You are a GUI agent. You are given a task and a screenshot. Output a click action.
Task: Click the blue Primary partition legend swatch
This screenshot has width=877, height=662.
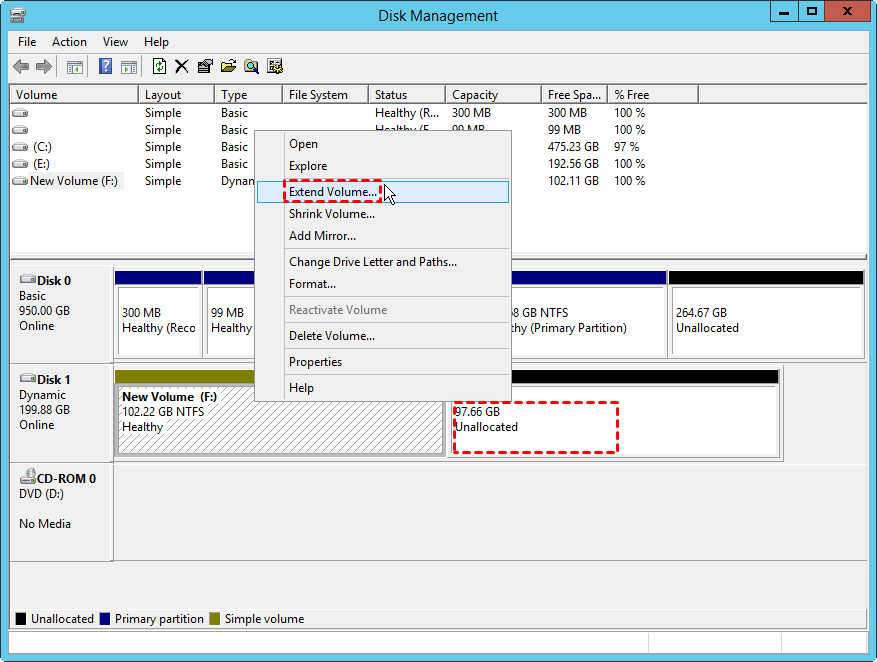[105, 619]
